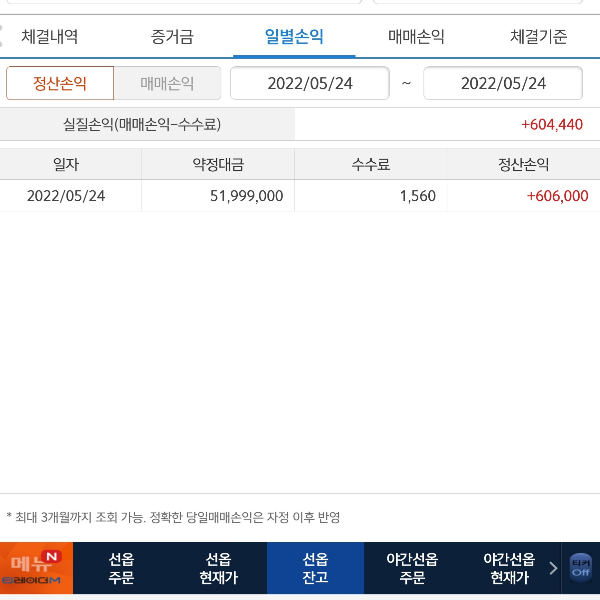600x600 pixels.
Task: Open the end date picker field
Action: (503, 83)
